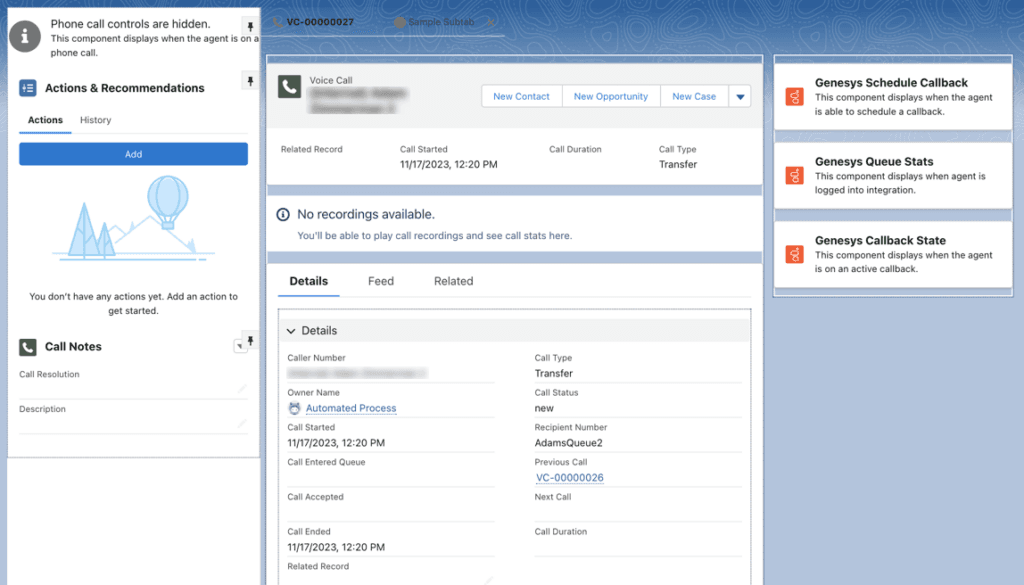Collapse the Details section chevron
The image size is (1024, 585).
click(x=290, y=330)
